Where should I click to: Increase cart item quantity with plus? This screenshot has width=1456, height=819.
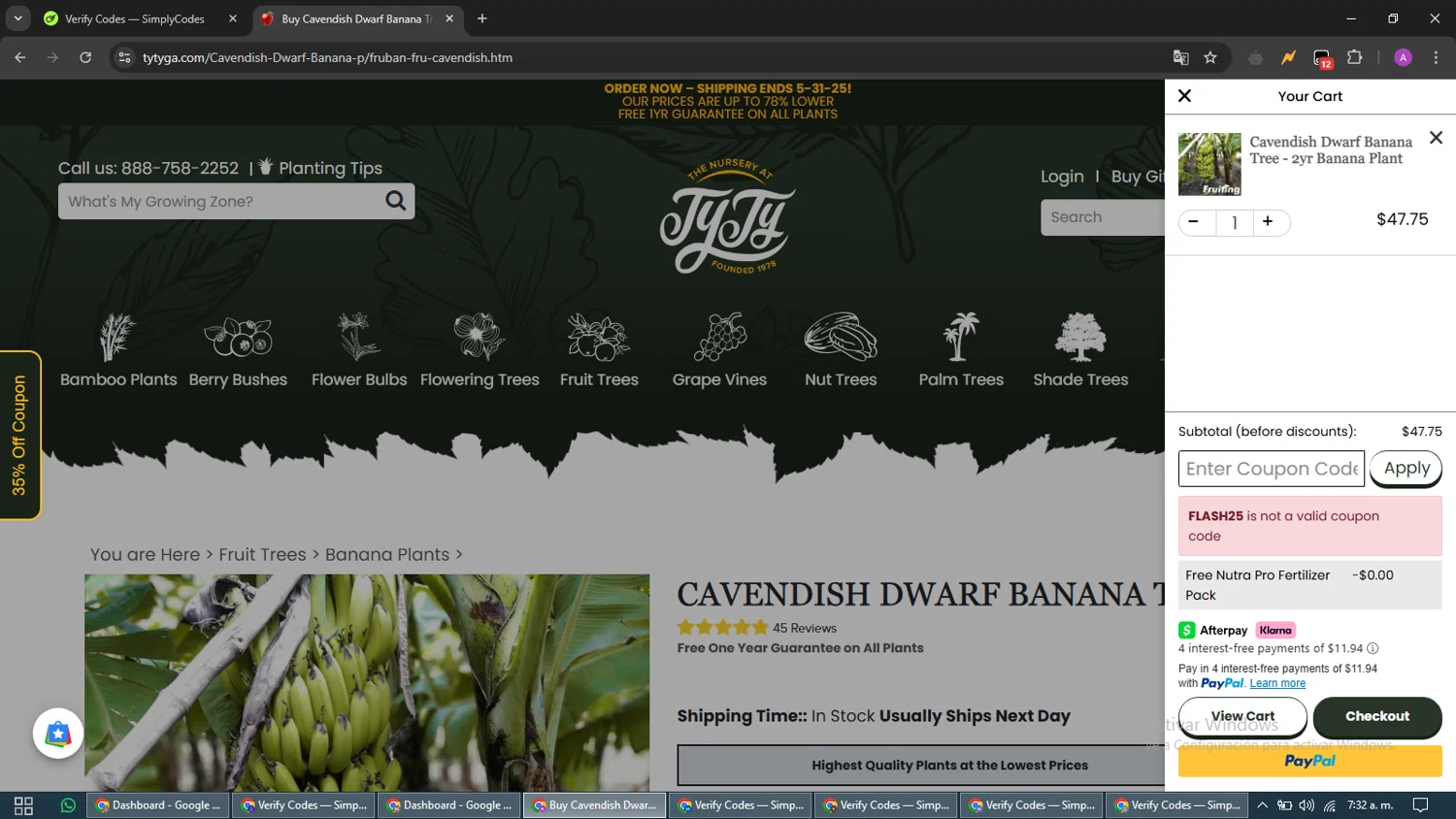coord(1268,222)
